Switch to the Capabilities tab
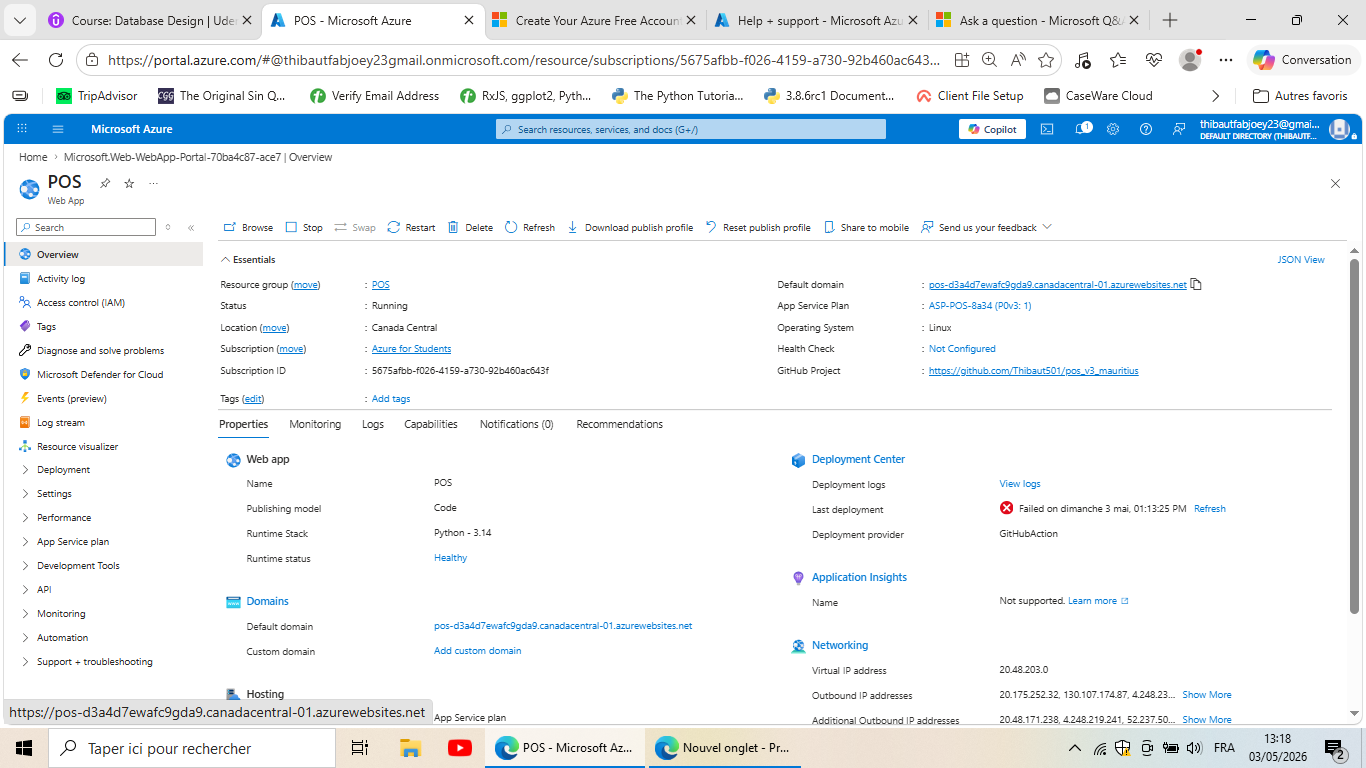 pos(431,424)
